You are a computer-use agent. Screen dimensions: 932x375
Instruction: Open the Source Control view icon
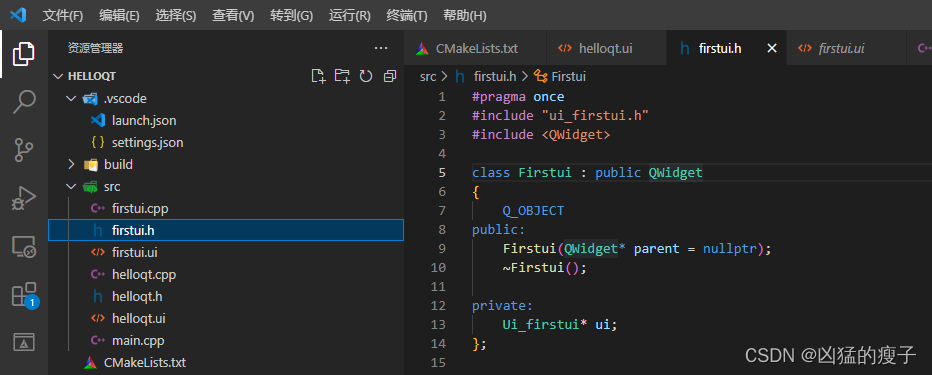click(x=24, y=150)
